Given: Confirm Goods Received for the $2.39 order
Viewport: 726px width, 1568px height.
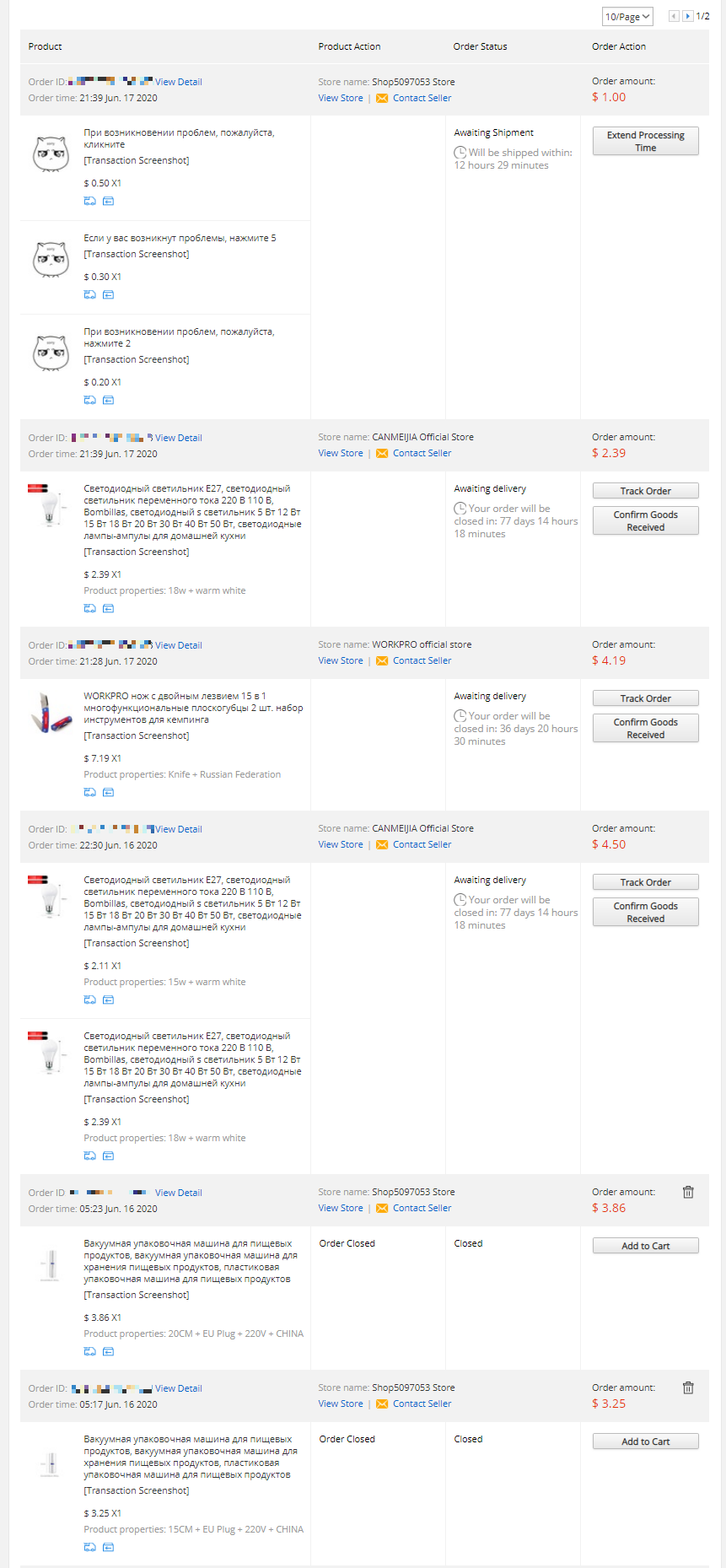Looking at the screenshot, I should pyautogui.click(x=646, y=520).
